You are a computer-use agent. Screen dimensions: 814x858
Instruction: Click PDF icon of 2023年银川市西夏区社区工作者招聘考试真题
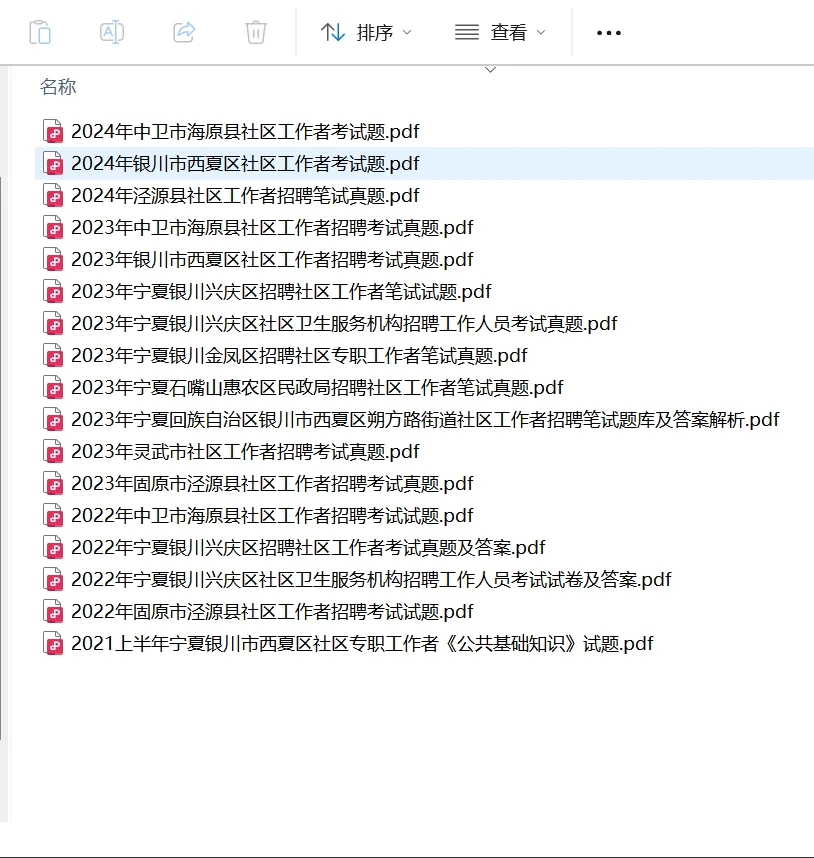point(53,259)
